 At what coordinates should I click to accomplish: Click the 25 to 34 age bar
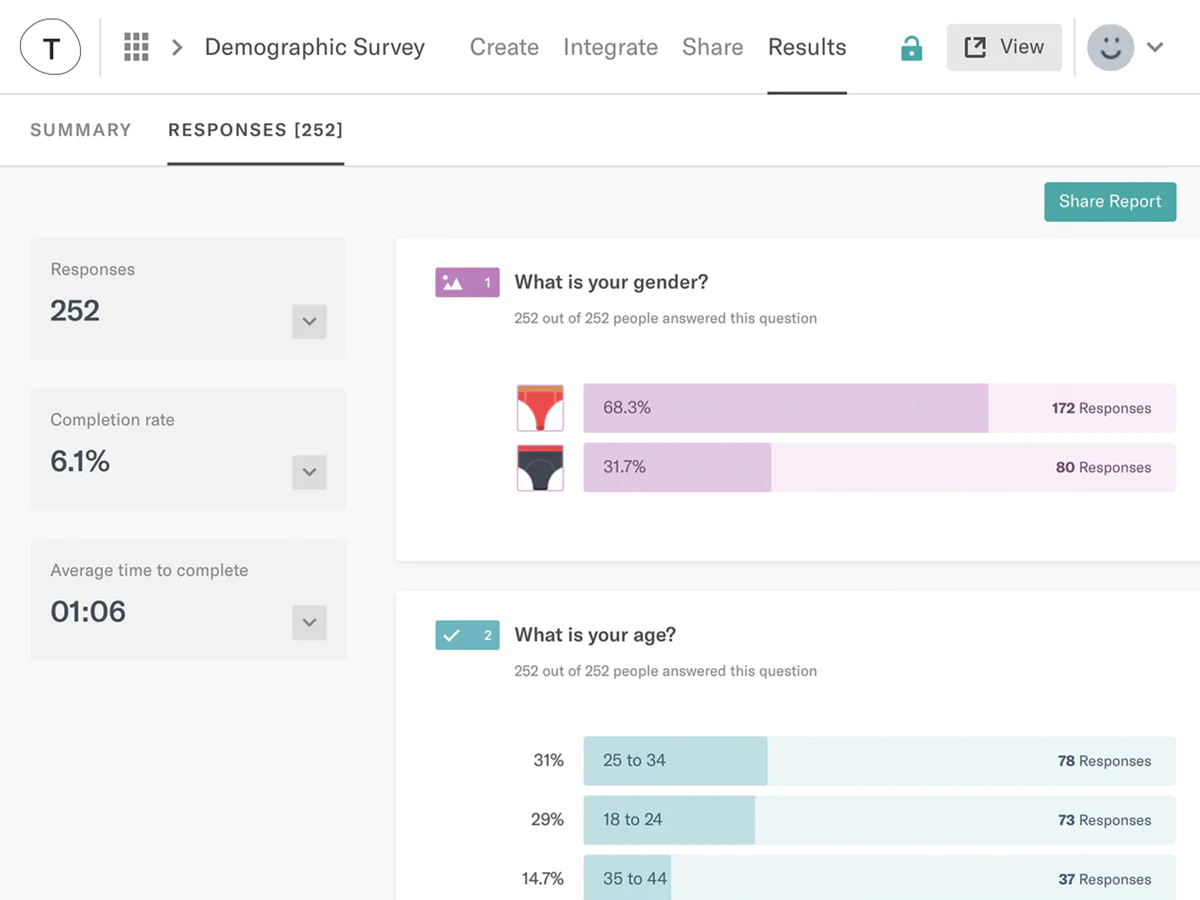coord(675,761)
